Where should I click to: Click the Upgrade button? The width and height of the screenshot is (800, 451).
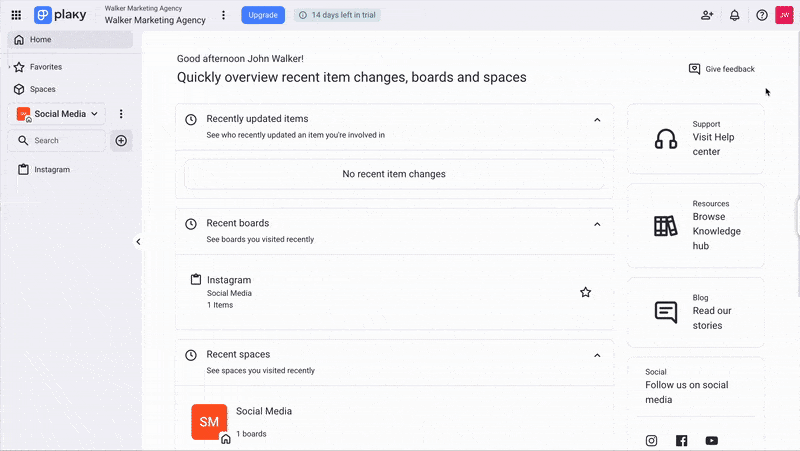(263, 15)
